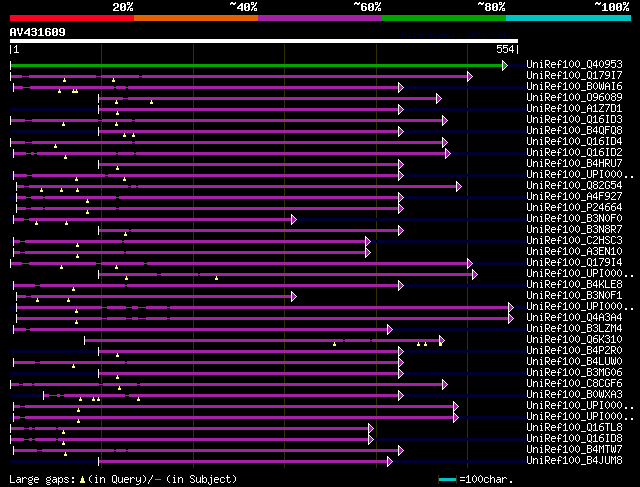Select the UniRef100_A3EN10 label
The image size is (640, 487).
pos(574,252)
